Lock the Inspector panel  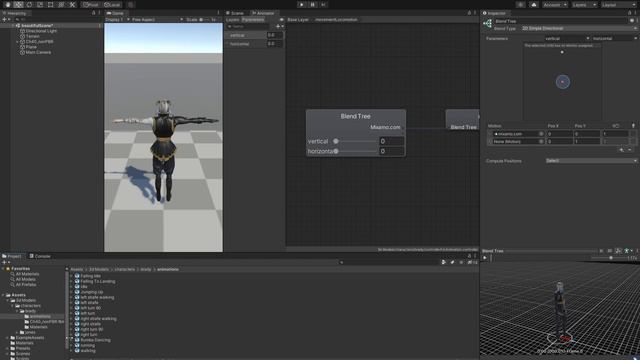[x=630, y=13]
